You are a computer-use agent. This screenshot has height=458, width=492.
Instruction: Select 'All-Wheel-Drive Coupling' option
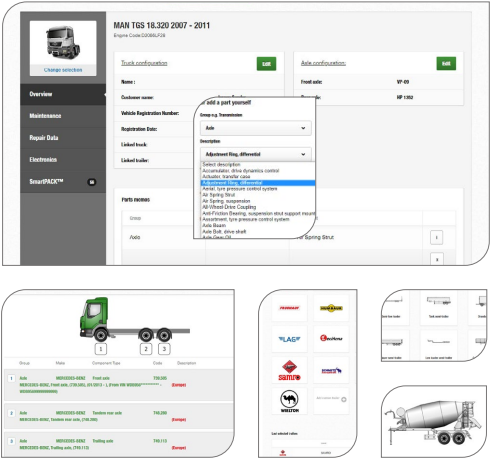[x=229, y=207]
